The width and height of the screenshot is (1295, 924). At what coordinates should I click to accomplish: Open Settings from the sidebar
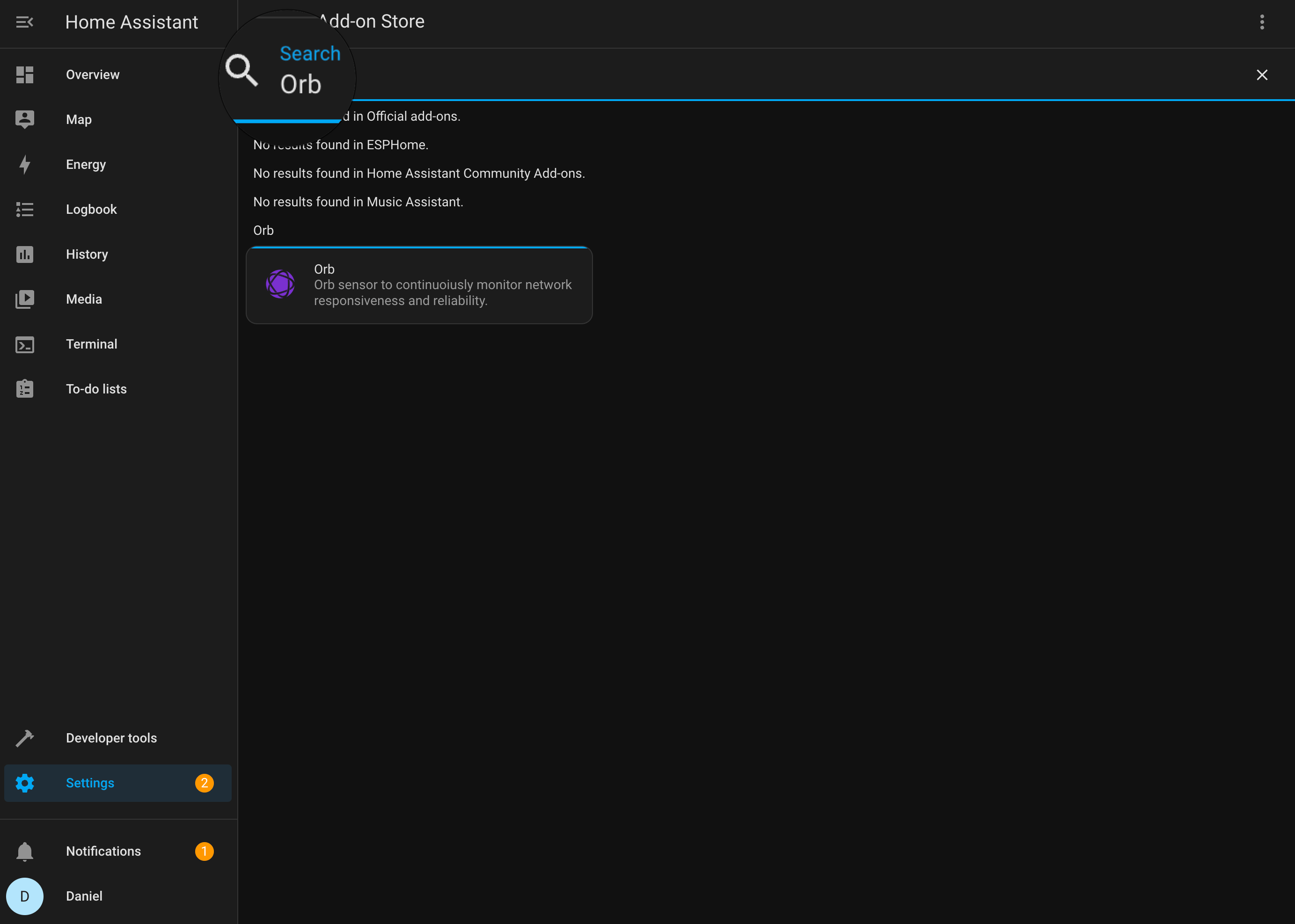coord(90,783)
